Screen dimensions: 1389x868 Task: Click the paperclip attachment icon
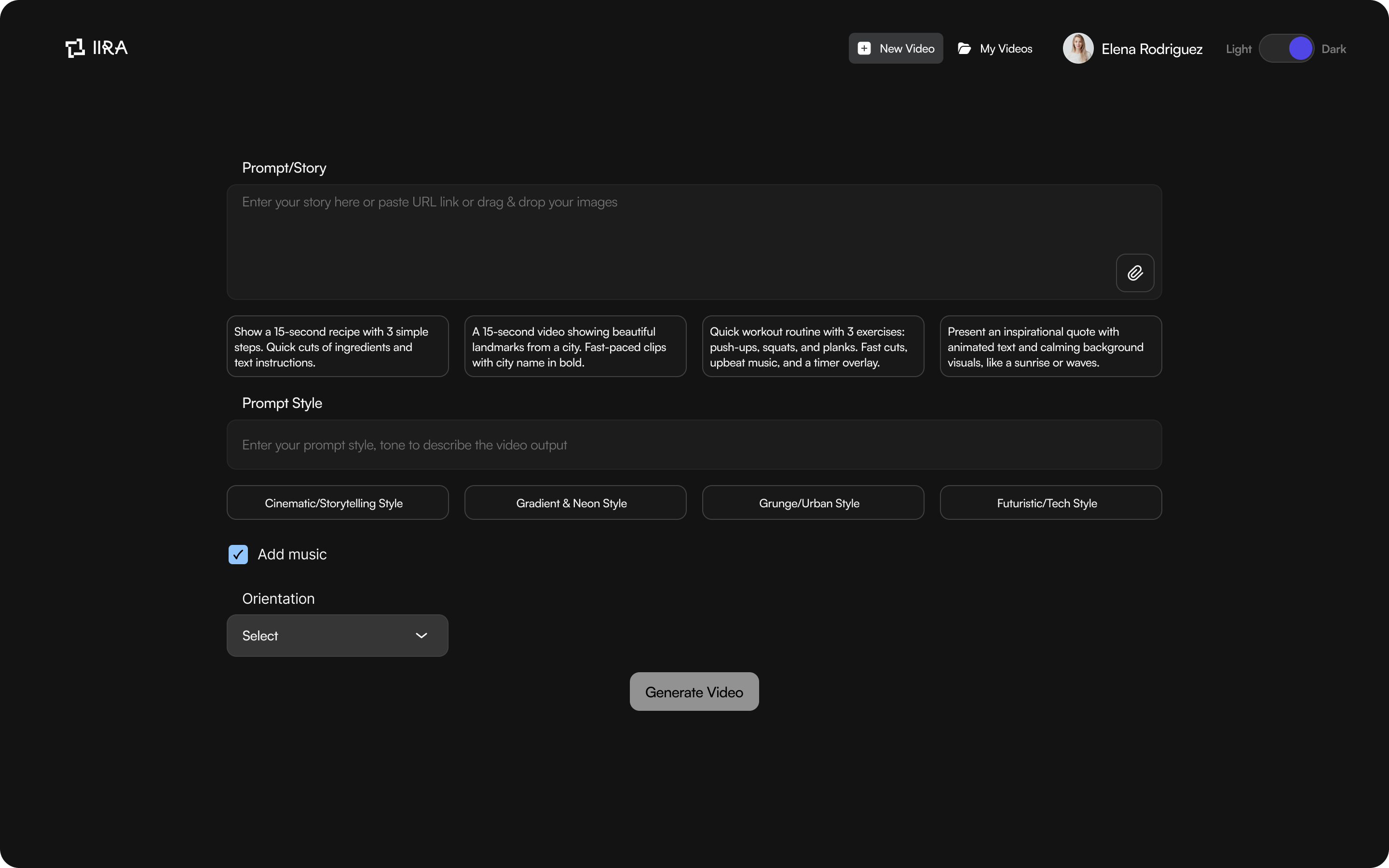[x=1135, y=272]
